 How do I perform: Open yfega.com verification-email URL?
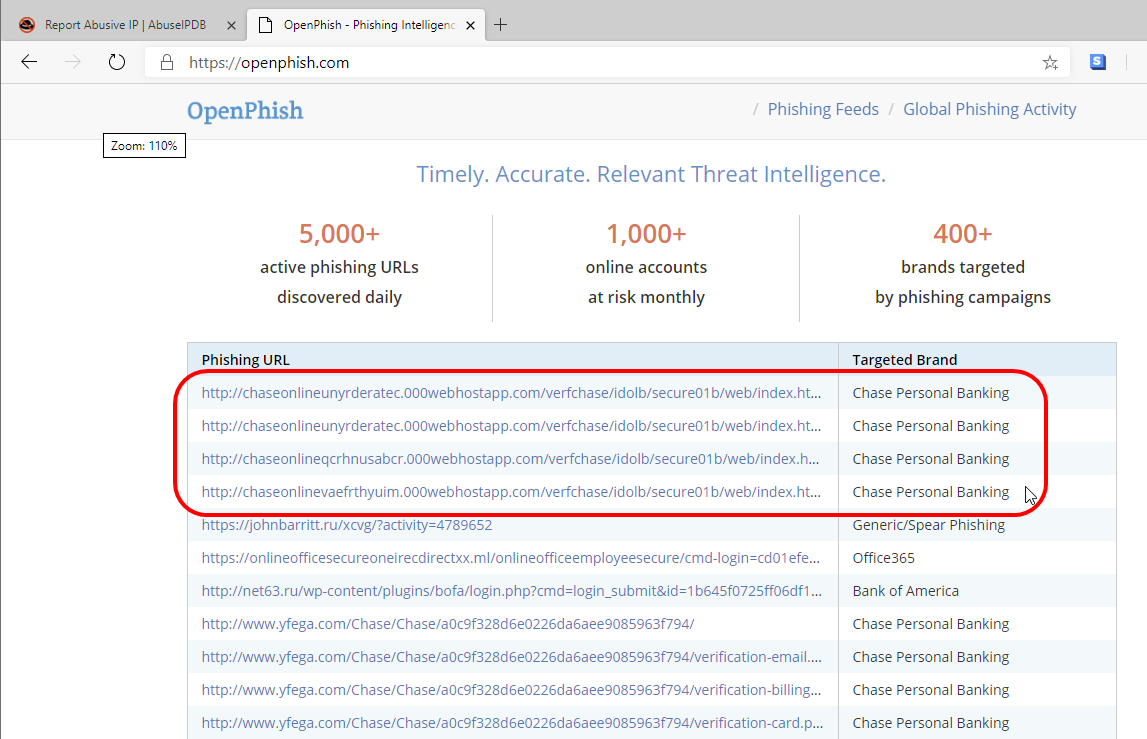click(511, 656)
